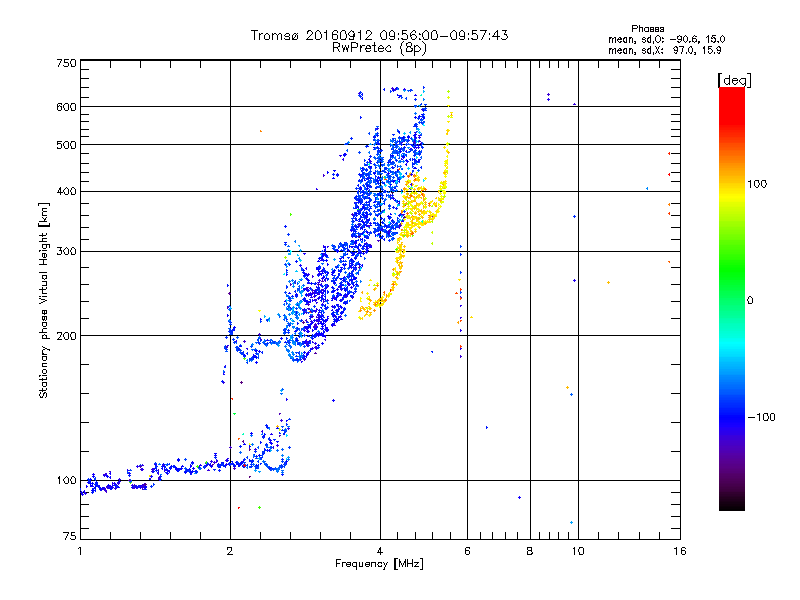Click the 'Phases' header text
The height and width of the screenshot is (600, 800).
tap(647, 29)
